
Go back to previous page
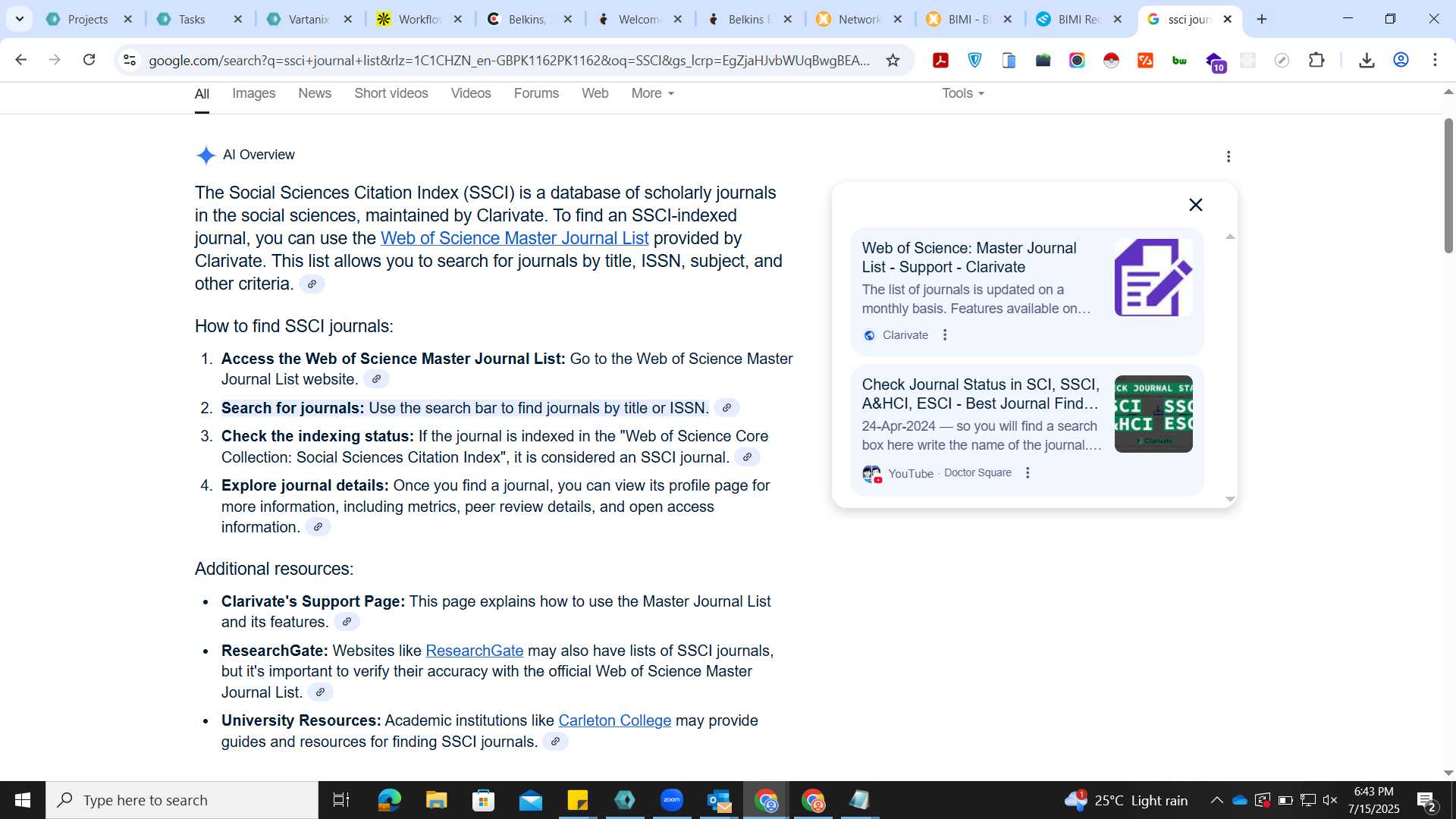tap(21, 60)
